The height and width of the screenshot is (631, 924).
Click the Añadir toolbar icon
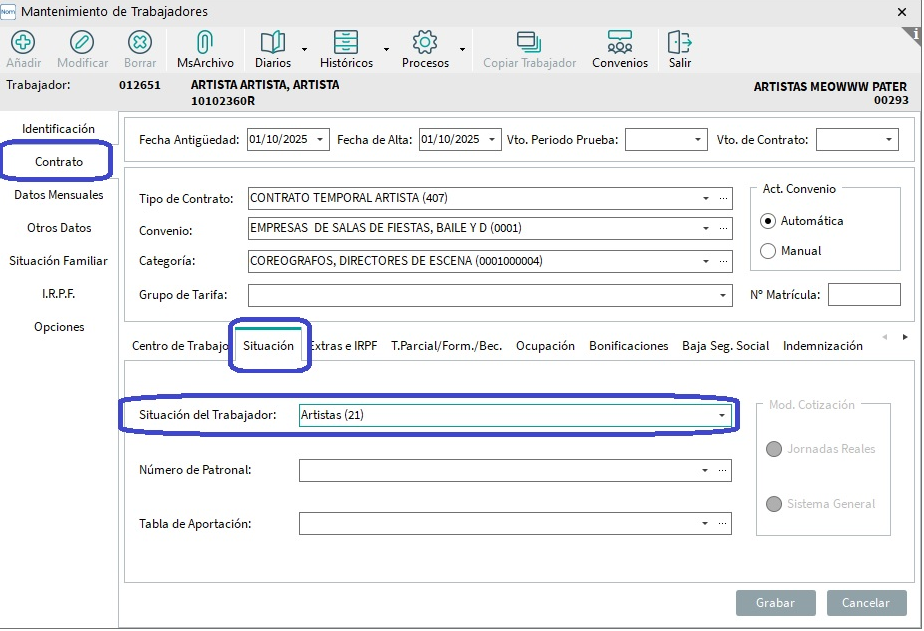coord(23,42)
